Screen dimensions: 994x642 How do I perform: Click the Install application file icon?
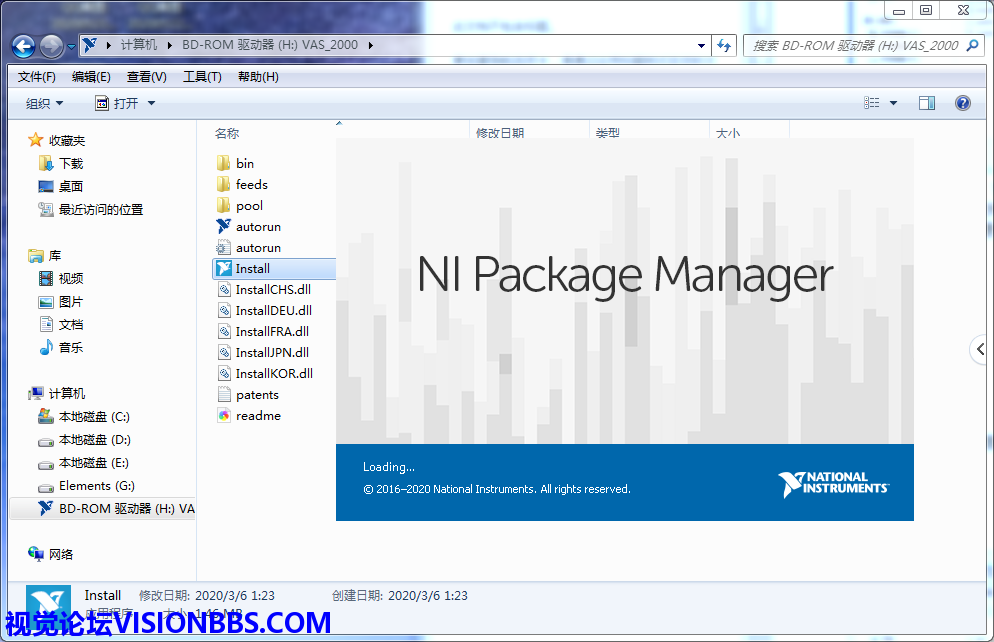pyautogui.click(x=223, y=268)
